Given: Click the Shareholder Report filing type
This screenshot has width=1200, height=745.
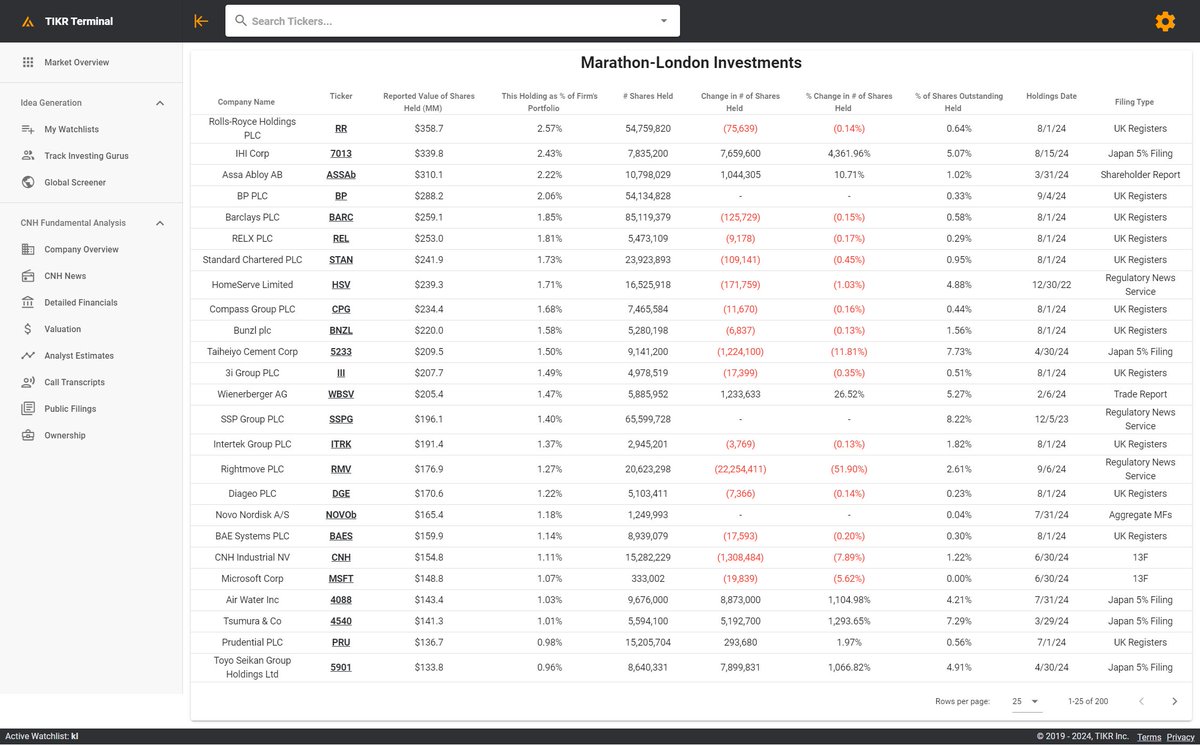Looking at the screenshot, I should click(x=1140, y=174).
